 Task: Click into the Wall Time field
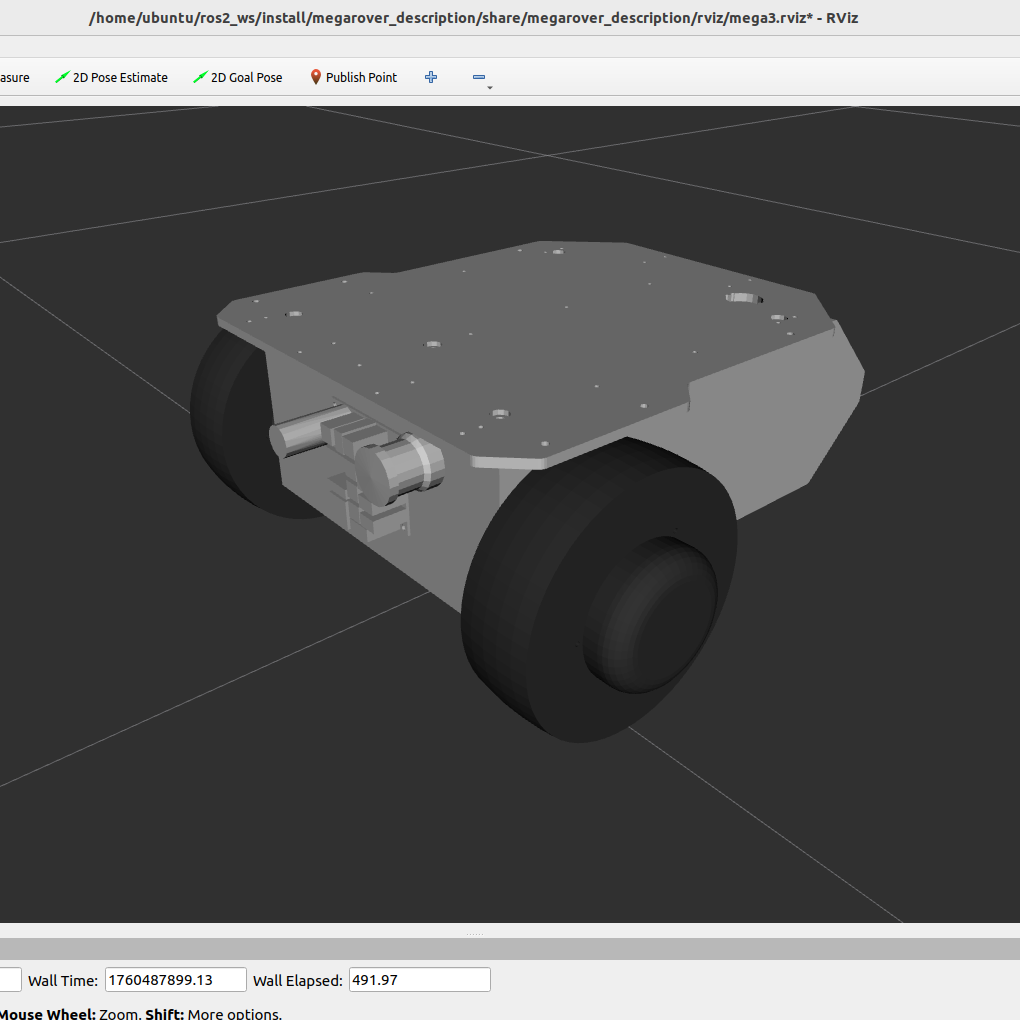pyautogui.click(x=175, y=980)
